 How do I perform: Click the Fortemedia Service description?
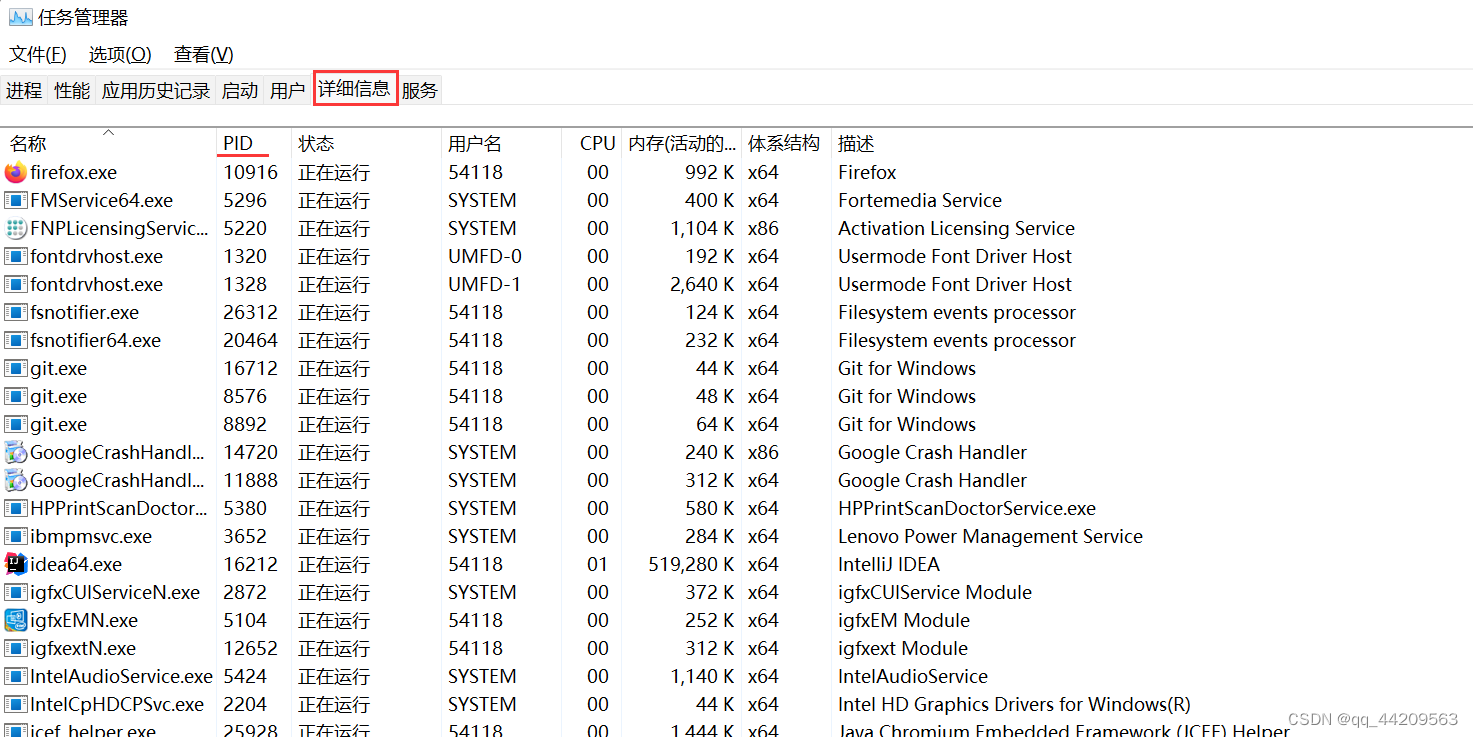pyautogui.click(x=920, y=200)
